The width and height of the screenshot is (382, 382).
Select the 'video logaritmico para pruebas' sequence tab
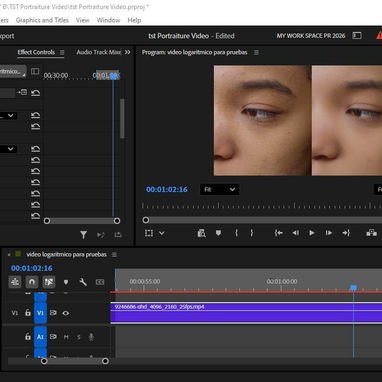pyautogui.click(x=67, y=255)
